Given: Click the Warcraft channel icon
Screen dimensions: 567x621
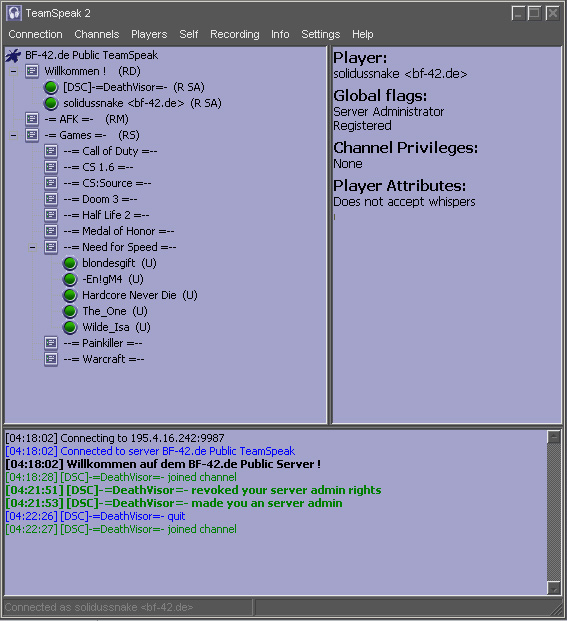Looking at the screenshot, I should 51,359.
